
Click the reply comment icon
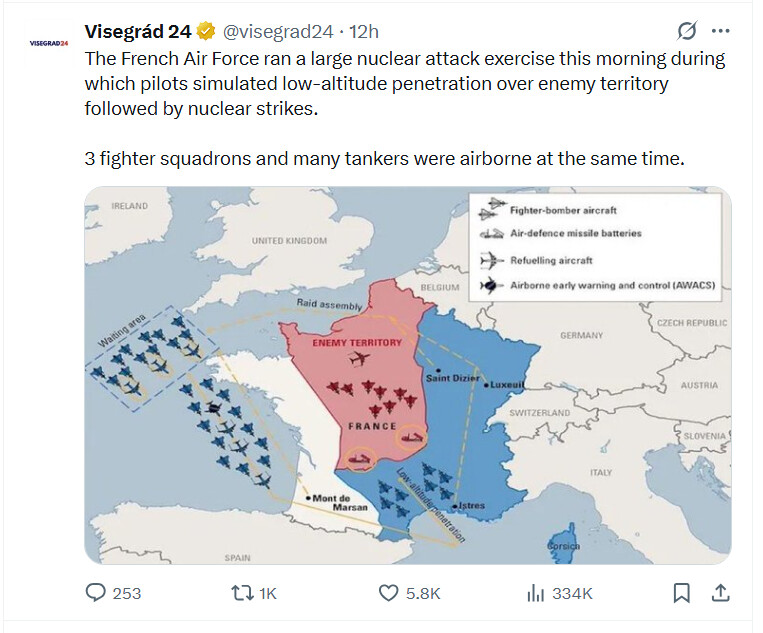95,593
